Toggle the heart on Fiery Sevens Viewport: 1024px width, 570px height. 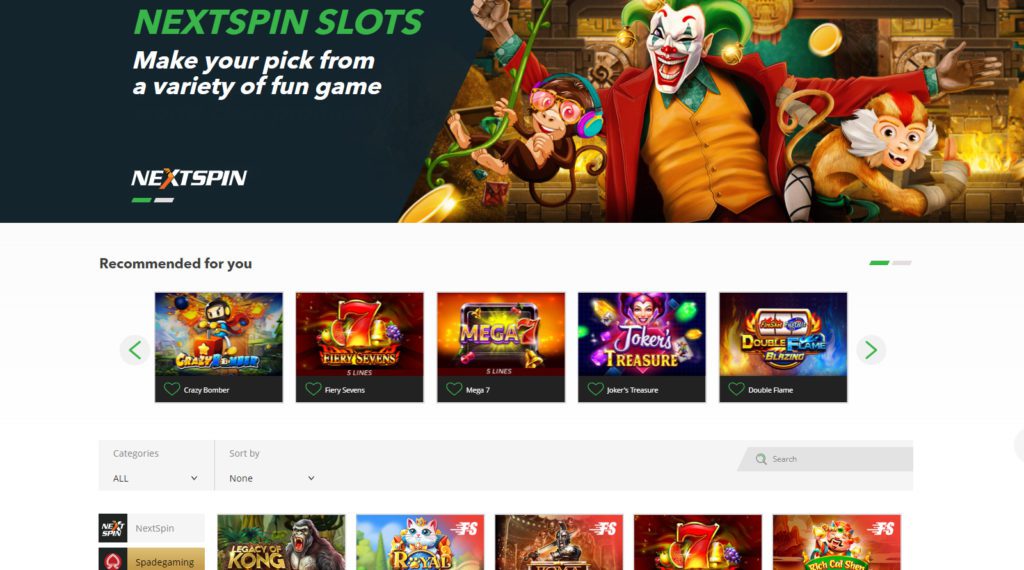pos(313,389)
